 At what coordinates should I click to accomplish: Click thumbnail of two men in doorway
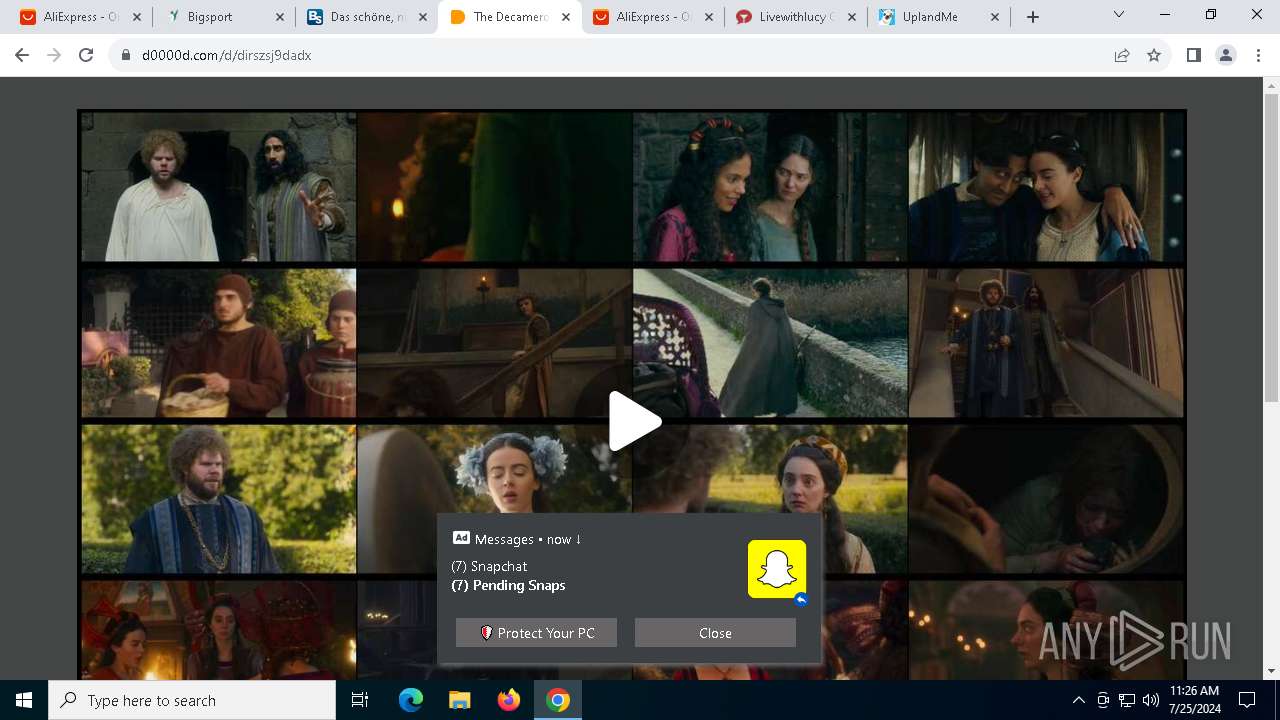click(218, 187)
